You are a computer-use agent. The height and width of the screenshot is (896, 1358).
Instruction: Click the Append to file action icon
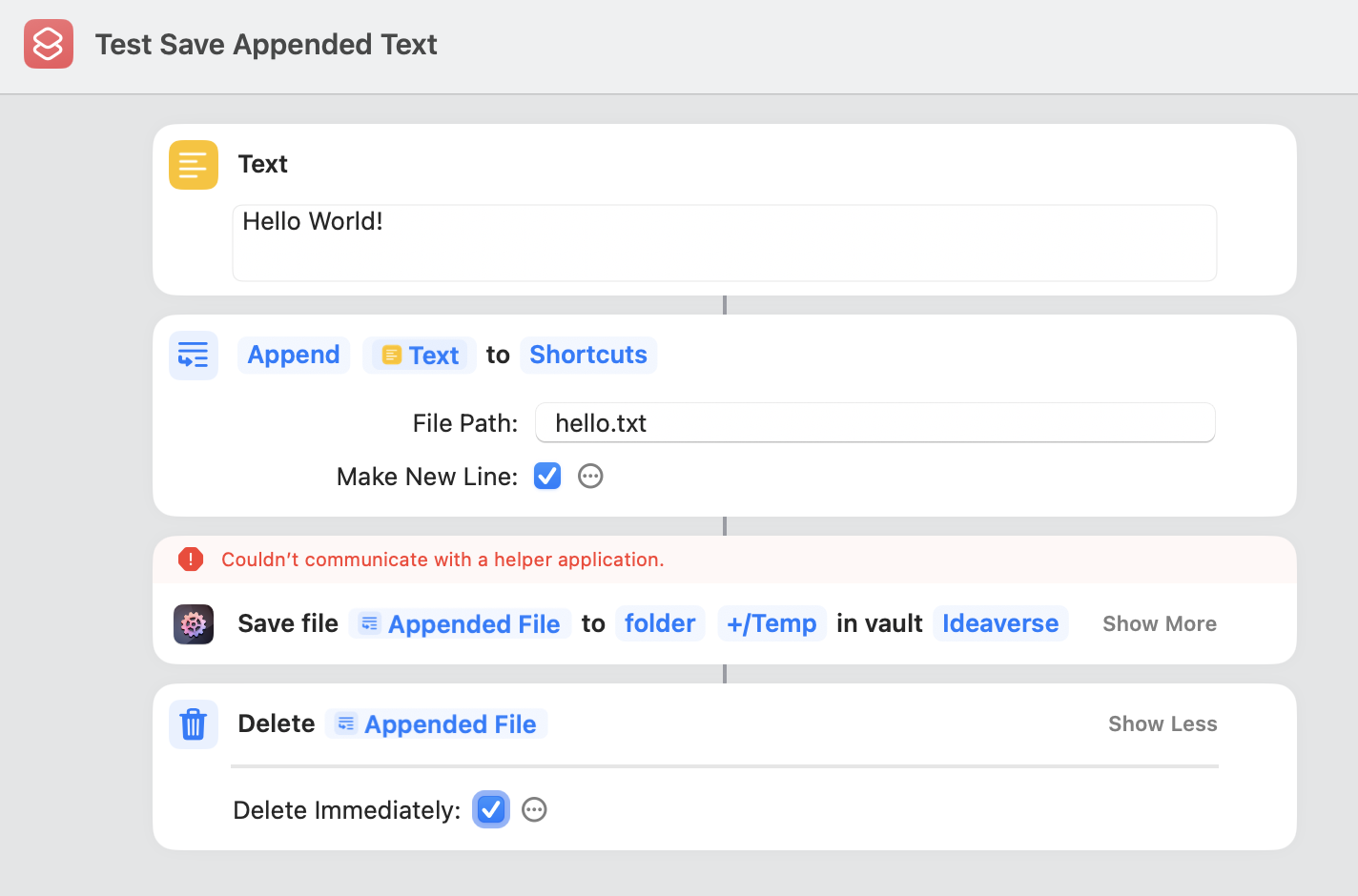pyautogui.click(x=194, y=356)
